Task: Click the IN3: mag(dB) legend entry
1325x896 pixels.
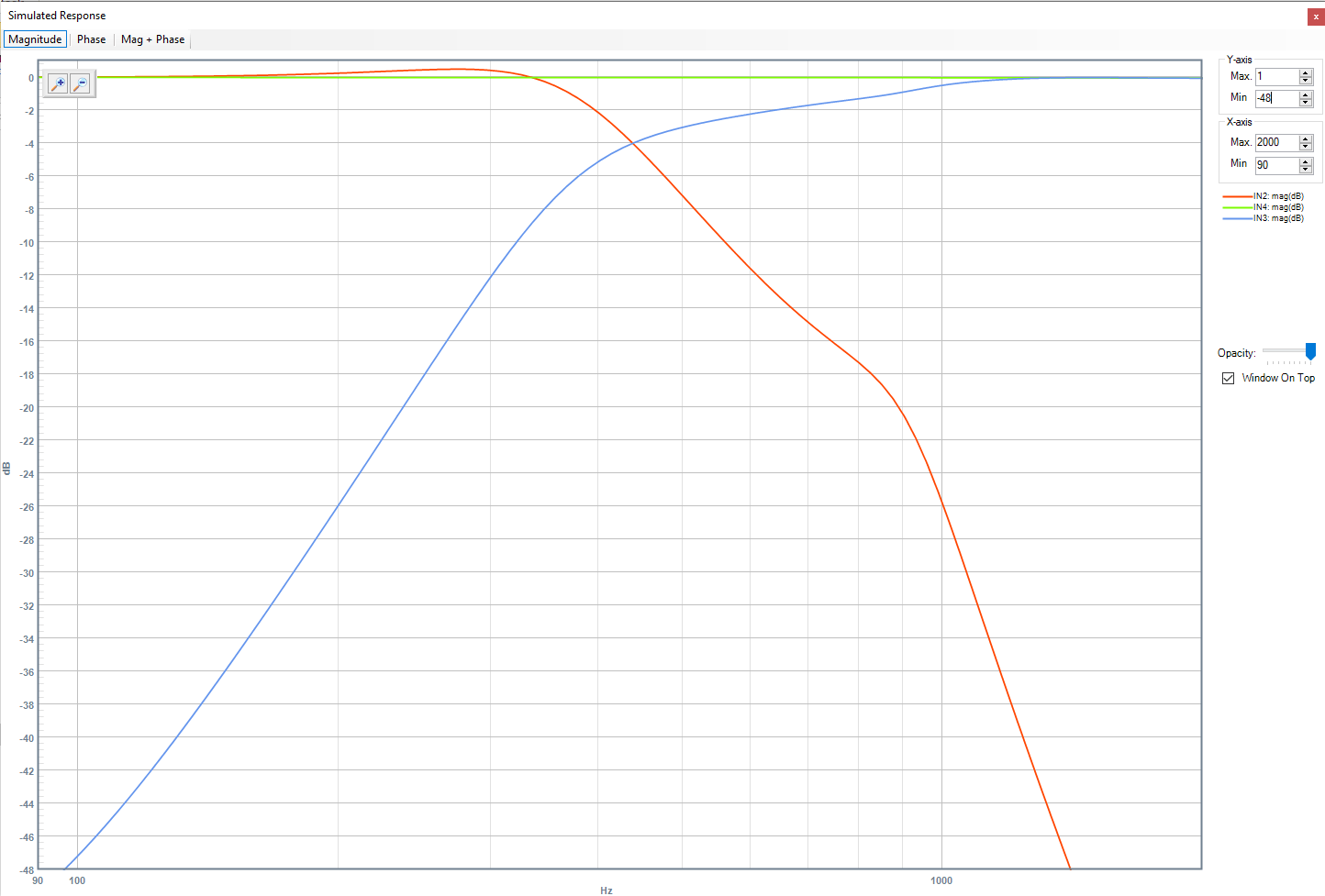Action: click(1264, 218)
